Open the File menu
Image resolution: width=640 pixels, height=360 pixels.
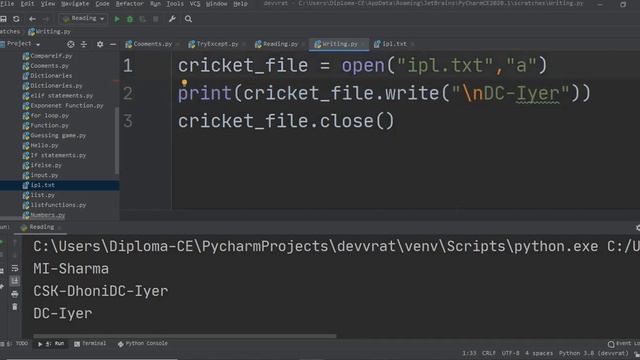(x=7, y=4)
